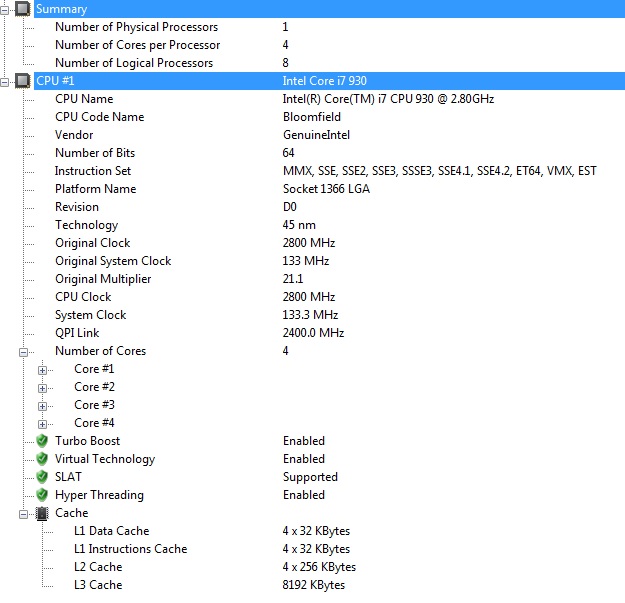Click the value 2400.0 MHz

point(313,333)
